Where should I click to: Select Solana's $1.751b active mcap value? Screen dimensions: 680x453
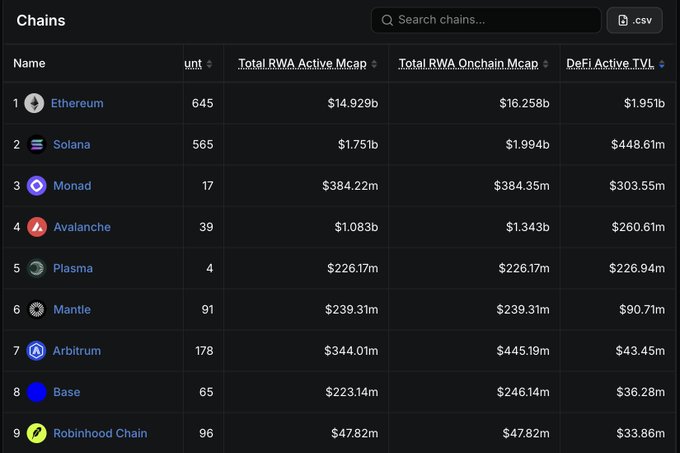pos(358,144)
